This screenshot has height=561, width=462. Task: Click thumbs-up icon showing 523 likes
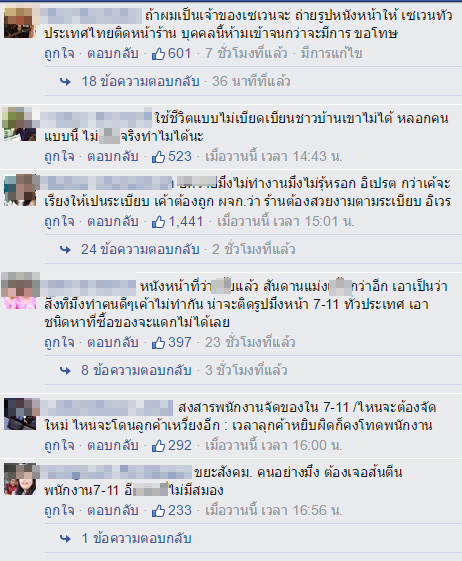(158, 157)
